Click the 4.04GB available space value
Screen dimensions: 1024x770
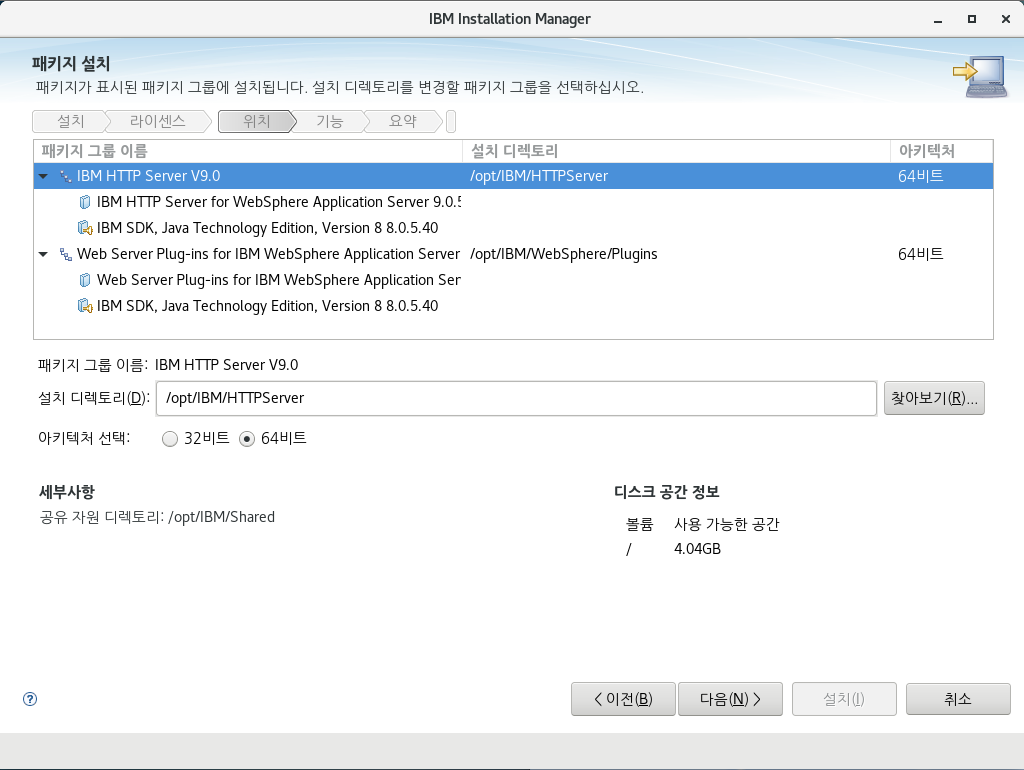697,549
